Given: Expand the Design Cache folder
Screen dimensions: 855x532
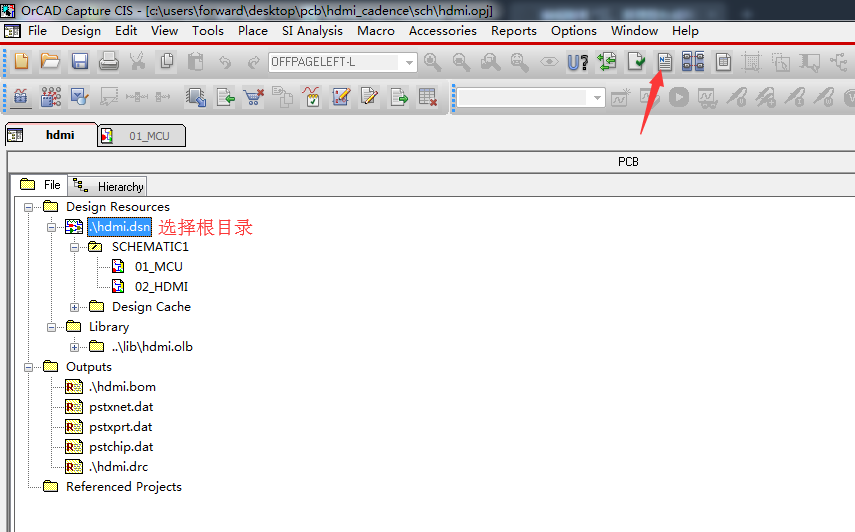Looking at the screenshot, I should 74,307.
